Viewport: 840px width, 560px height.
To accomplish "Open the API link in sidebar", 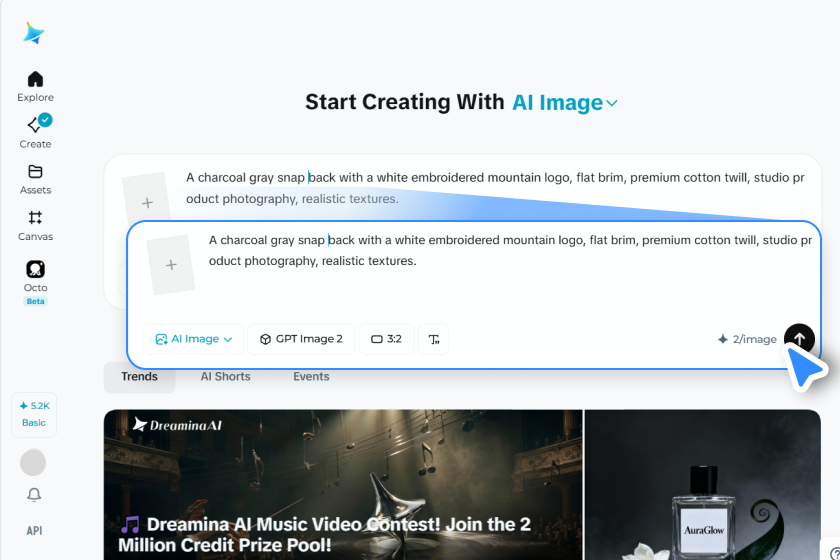I will pyautogui.click(x=34, y=531).
